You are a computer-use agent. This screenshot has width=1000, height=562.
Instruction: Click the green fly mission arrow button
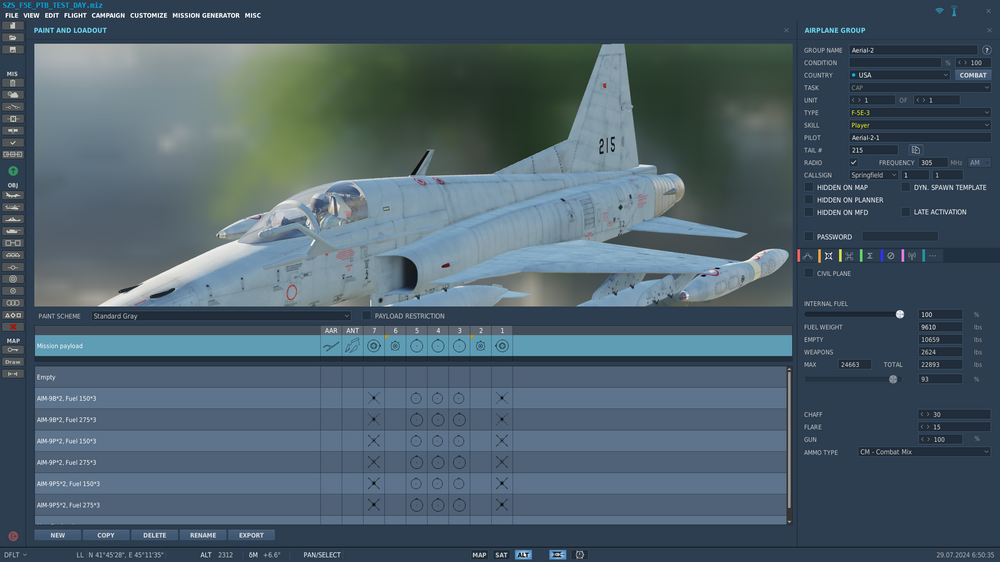pyautogui.click(x=13, y=171)
